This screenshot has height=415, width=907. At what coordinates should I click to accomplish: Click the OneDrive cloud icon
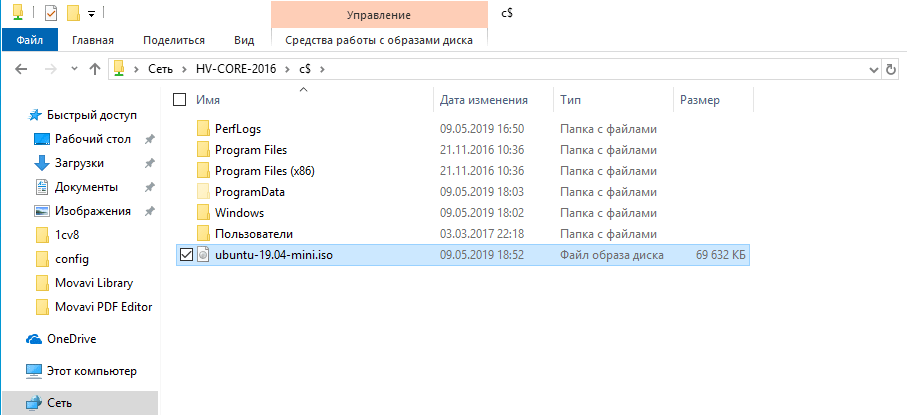pyautogui.click(x=35, y=339)
